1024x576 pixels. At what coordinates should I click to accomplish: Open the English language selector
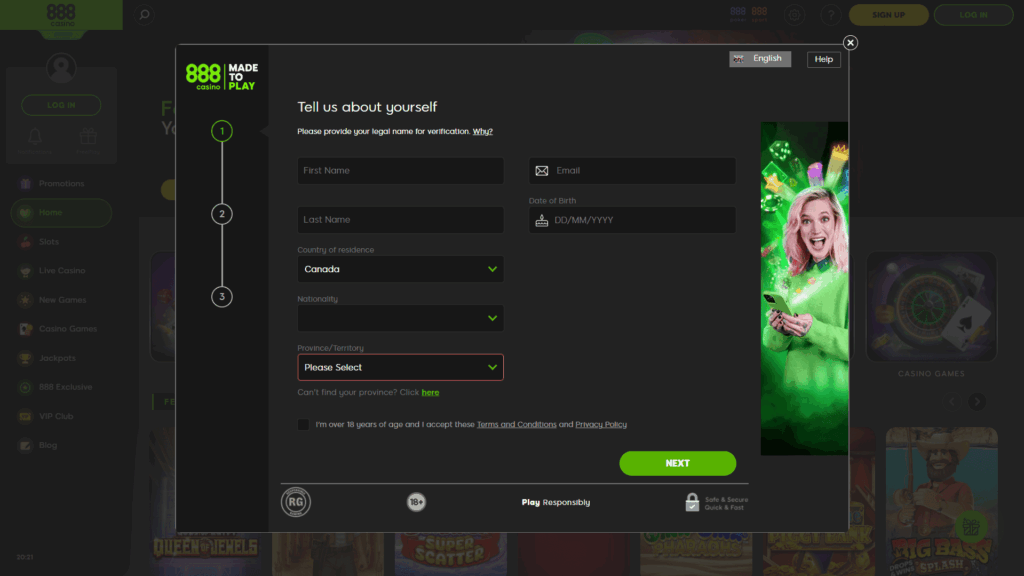coord(760,59)
